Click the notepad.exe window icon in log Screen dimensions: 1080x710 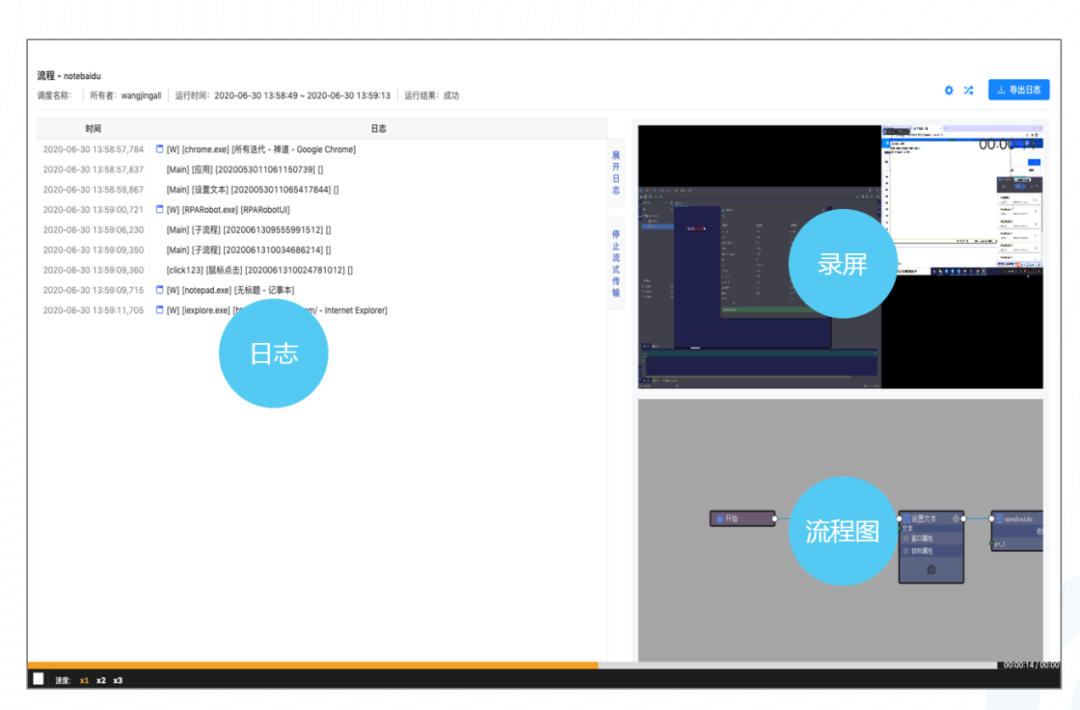click(160, 289)
